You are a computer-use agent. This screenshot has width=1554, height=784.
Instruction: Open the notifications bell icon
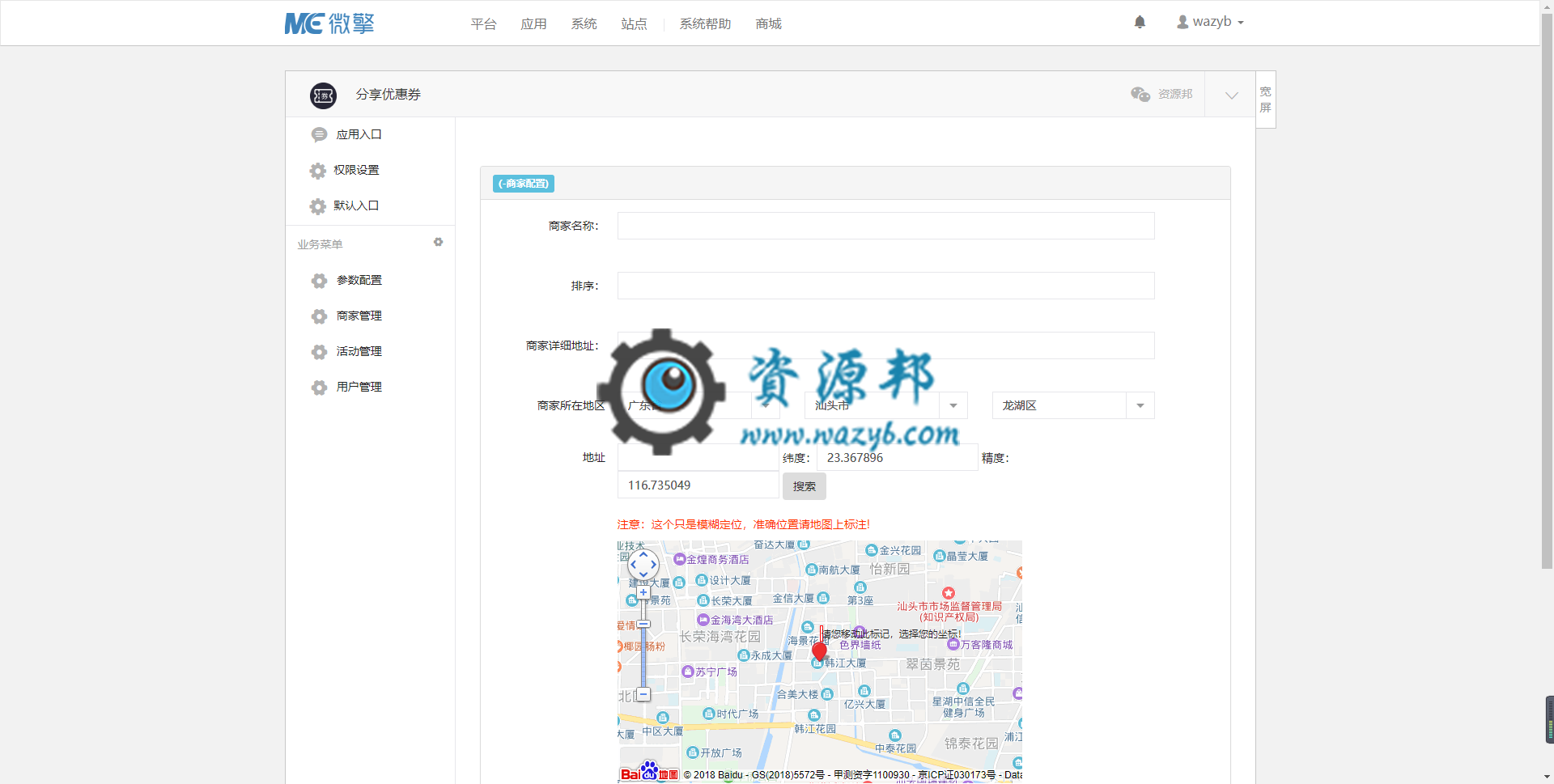[x=1140, y=23]
